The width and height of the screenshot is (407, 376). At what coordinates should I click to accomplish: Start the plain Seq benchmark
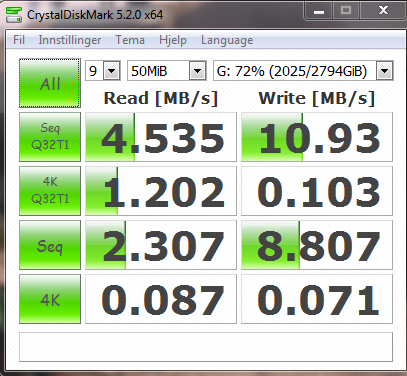point(50,245)
